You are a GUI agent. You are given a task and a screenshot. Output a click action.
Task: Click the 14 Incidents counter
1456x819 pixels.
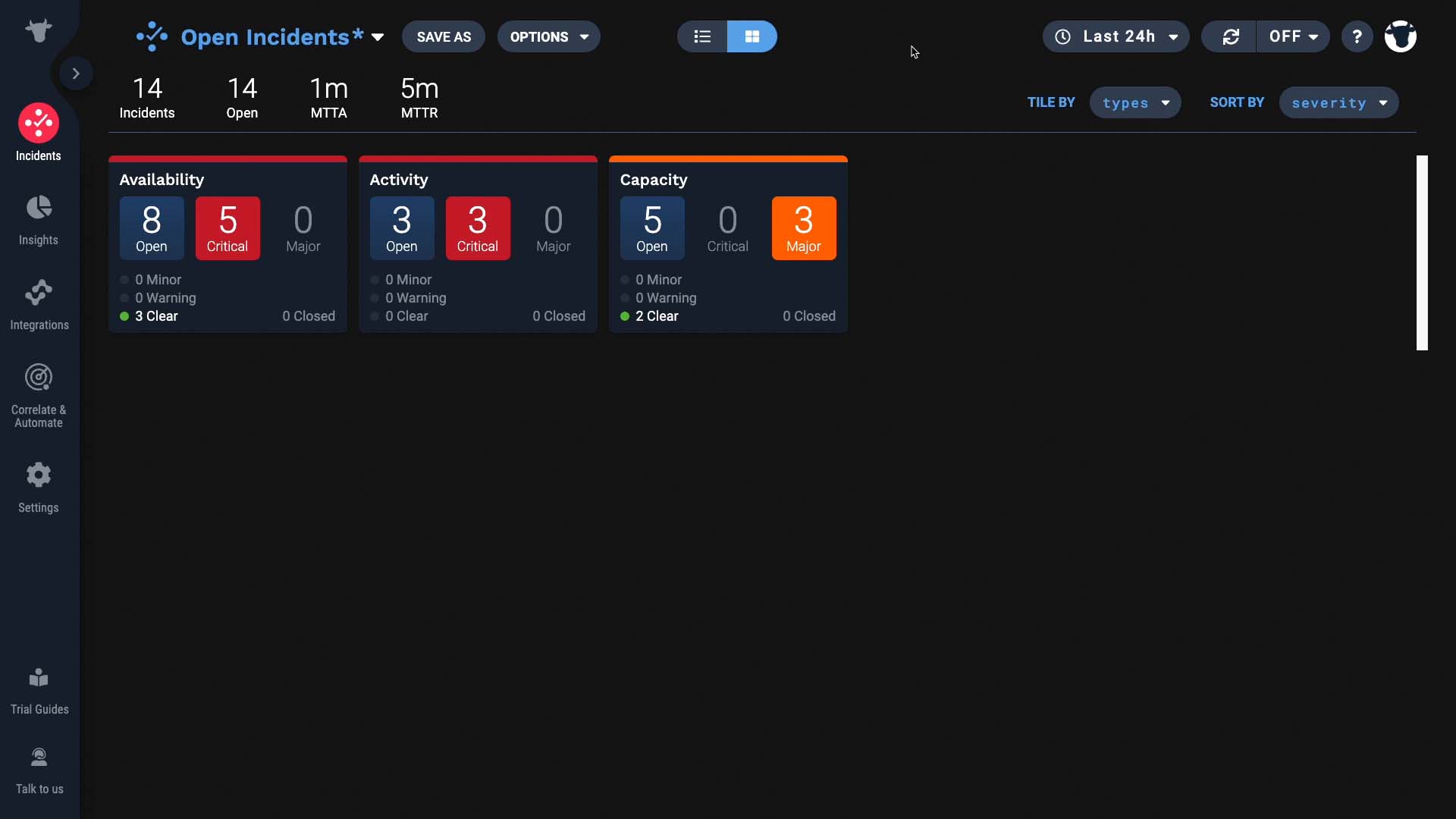coord(147,98)
